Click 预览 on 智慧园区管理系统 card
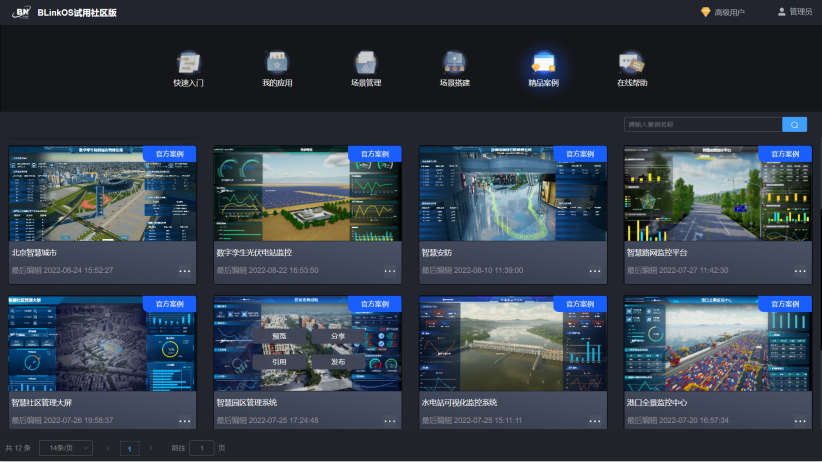This screenshot has width=822, height=462. [x=280, y=337]
